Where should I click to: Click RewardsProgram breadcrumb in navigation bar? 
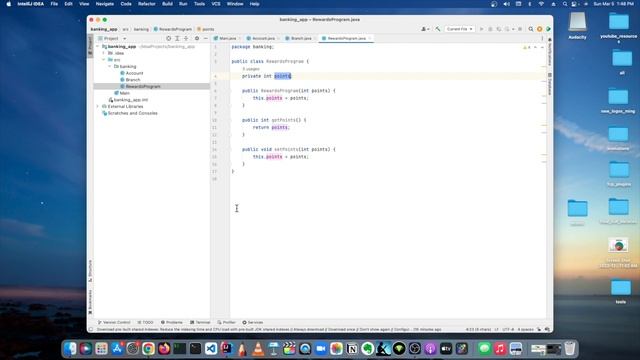tap(172, 29)
